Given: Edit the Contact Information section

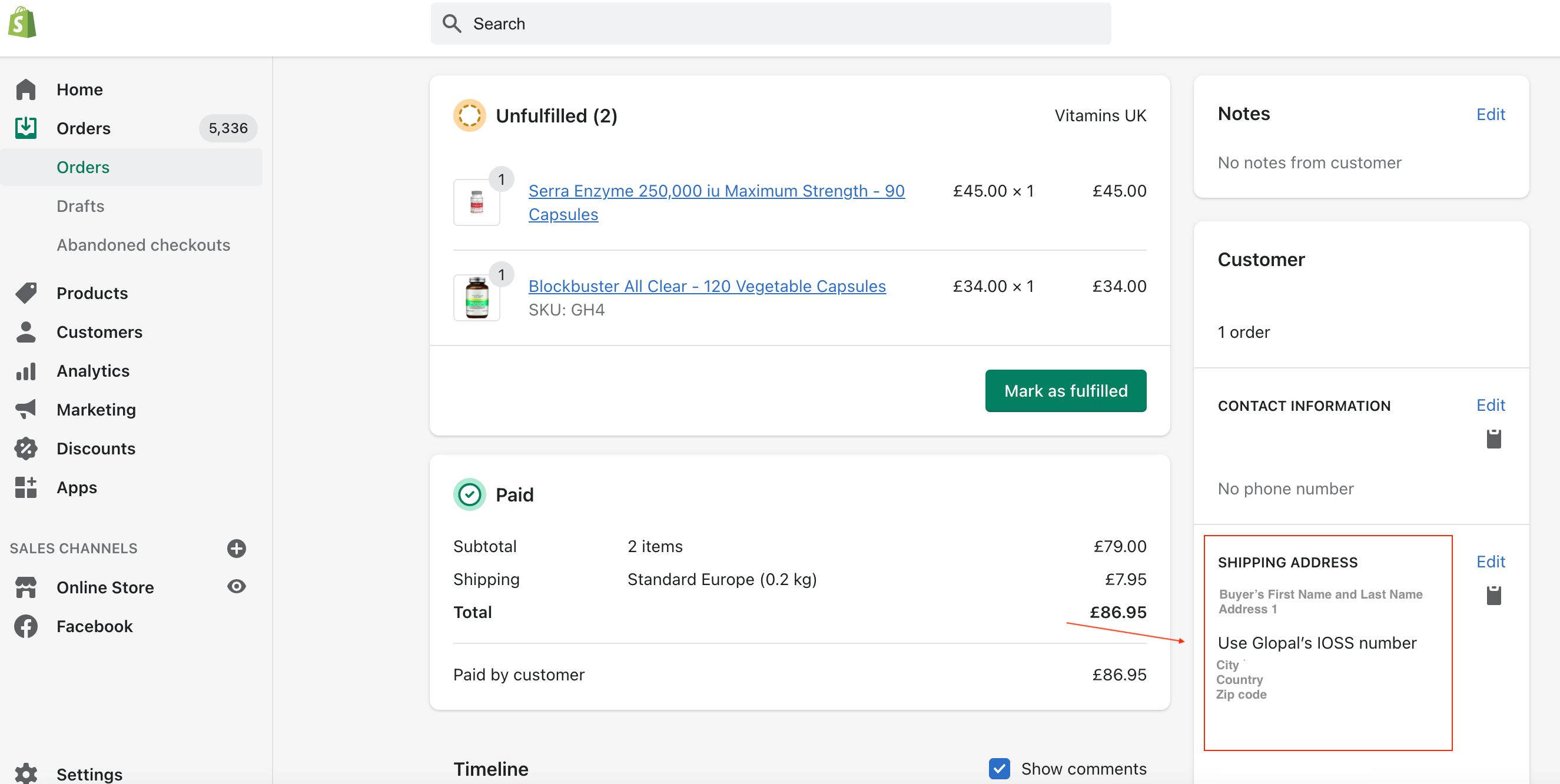Looking at the screenshot, I should [1490, 405].
